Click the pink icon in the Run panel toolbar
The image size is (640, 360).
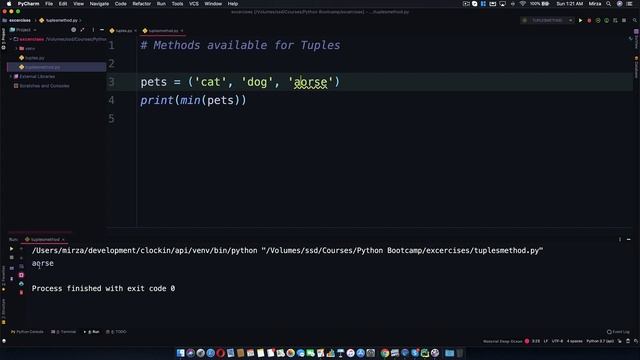click(21, 275)
